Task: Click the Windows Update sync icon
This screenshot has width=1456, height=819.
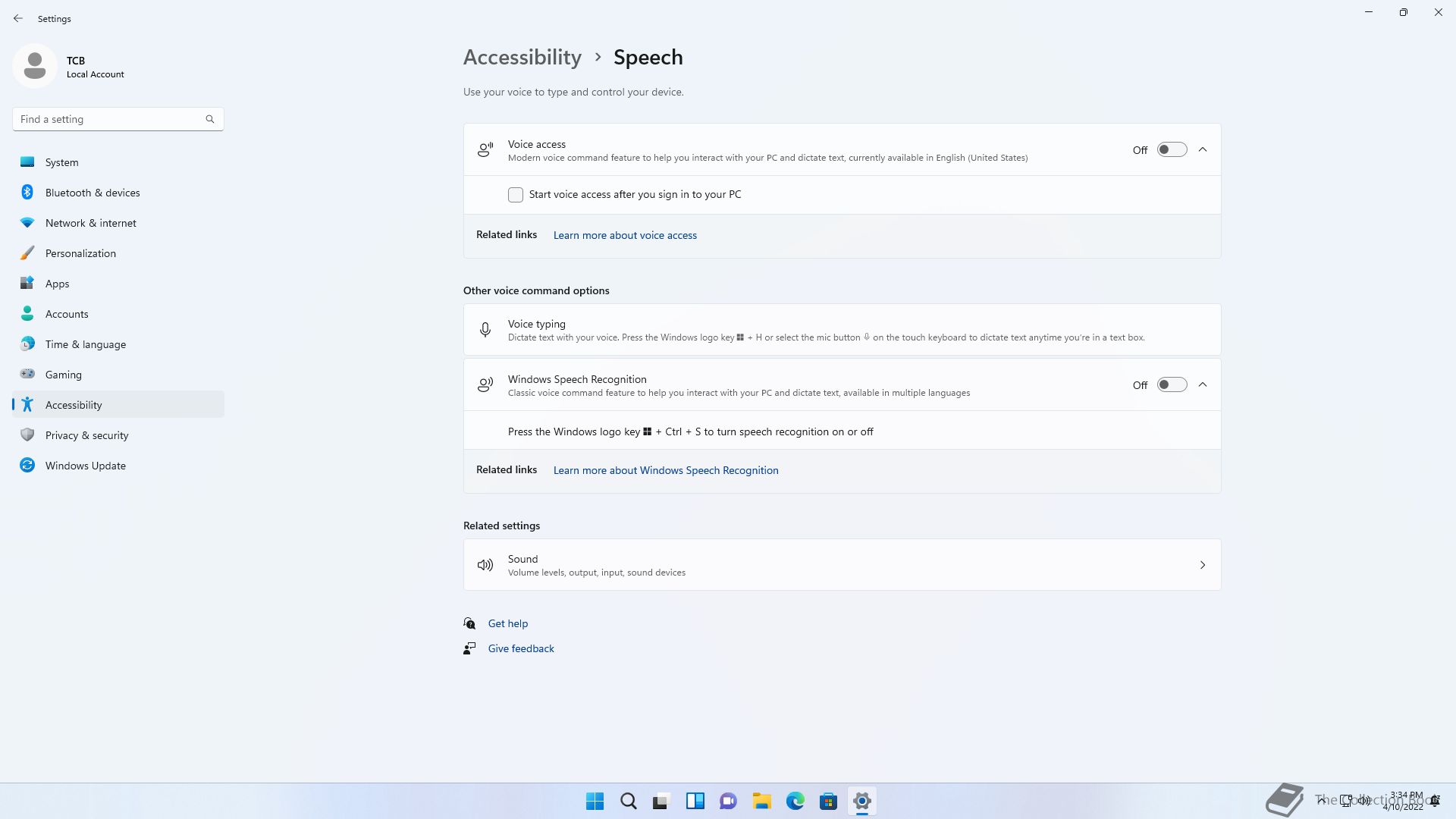Action: pyautogui.click(x=27, y=465)
